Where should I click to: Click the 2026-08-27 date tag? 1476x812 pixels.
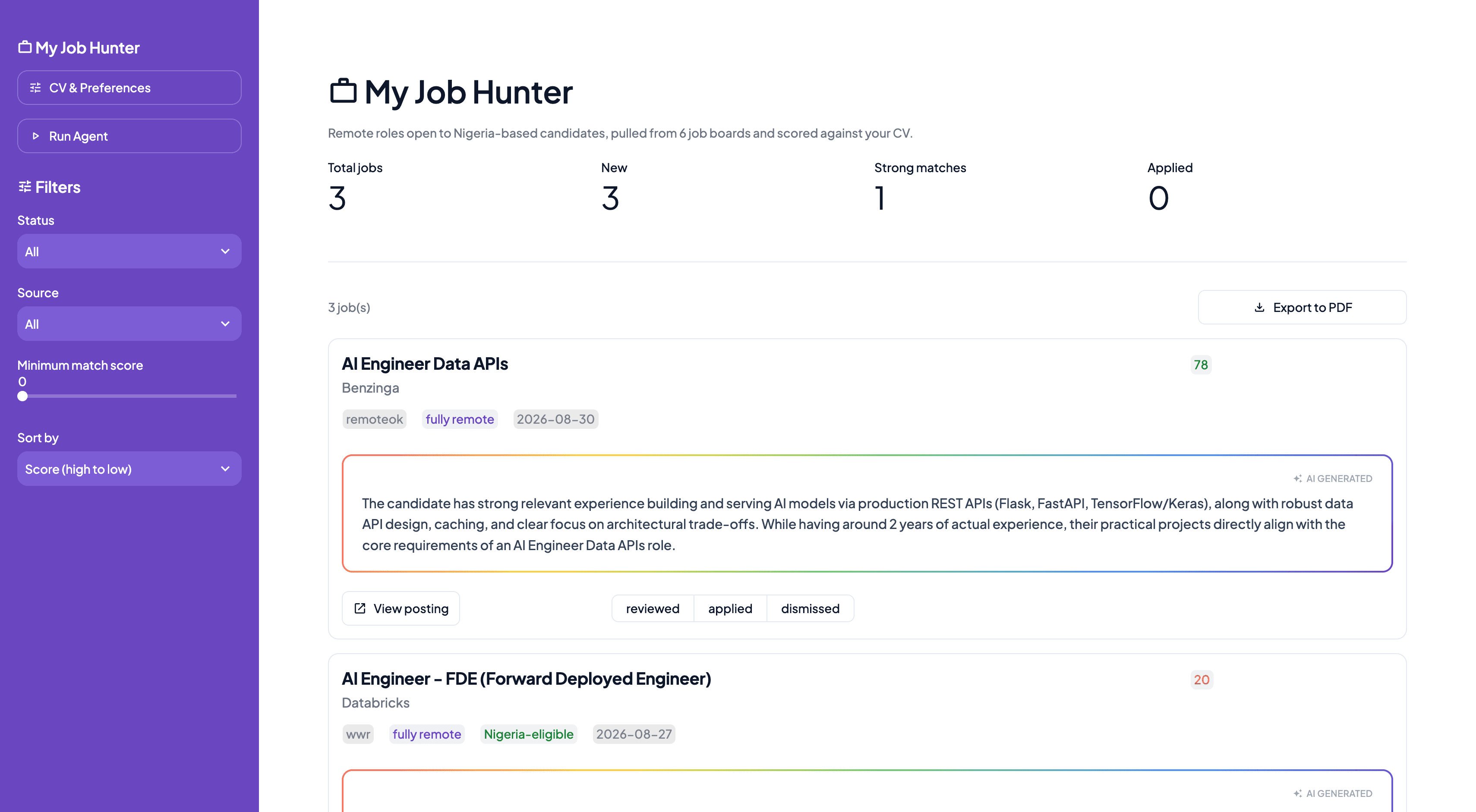634,734
